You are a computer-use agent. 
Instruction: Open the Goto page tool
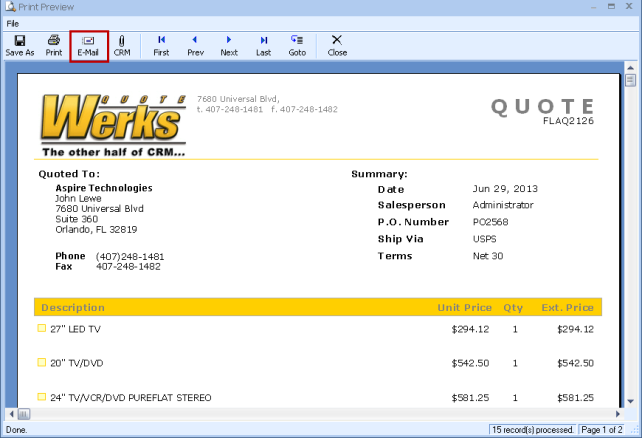pos(297,45)
